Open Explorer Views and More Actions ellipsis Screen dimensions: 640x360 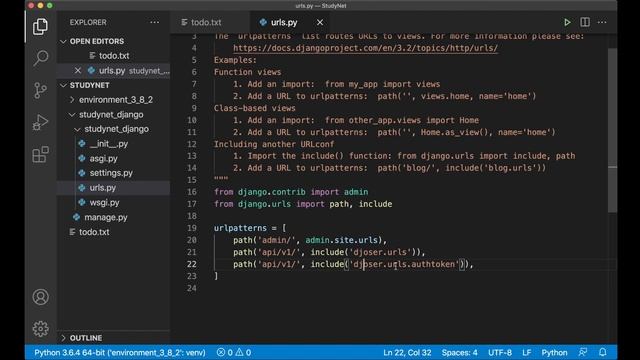(155, 22)
